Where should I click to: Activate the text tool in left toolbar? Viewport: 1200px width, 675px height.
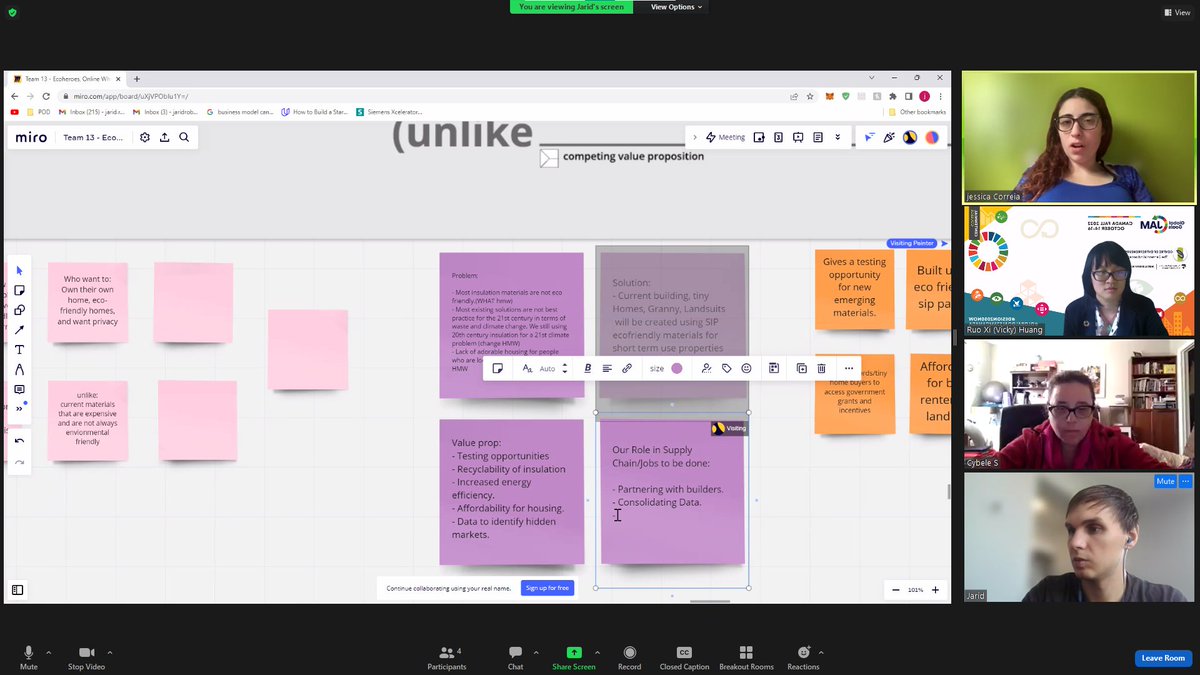click(x=19, y=350)
